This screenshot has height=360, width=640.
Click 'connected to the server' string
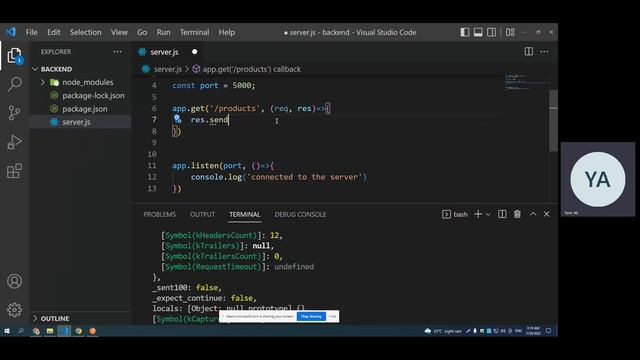[x=305, y=177]
